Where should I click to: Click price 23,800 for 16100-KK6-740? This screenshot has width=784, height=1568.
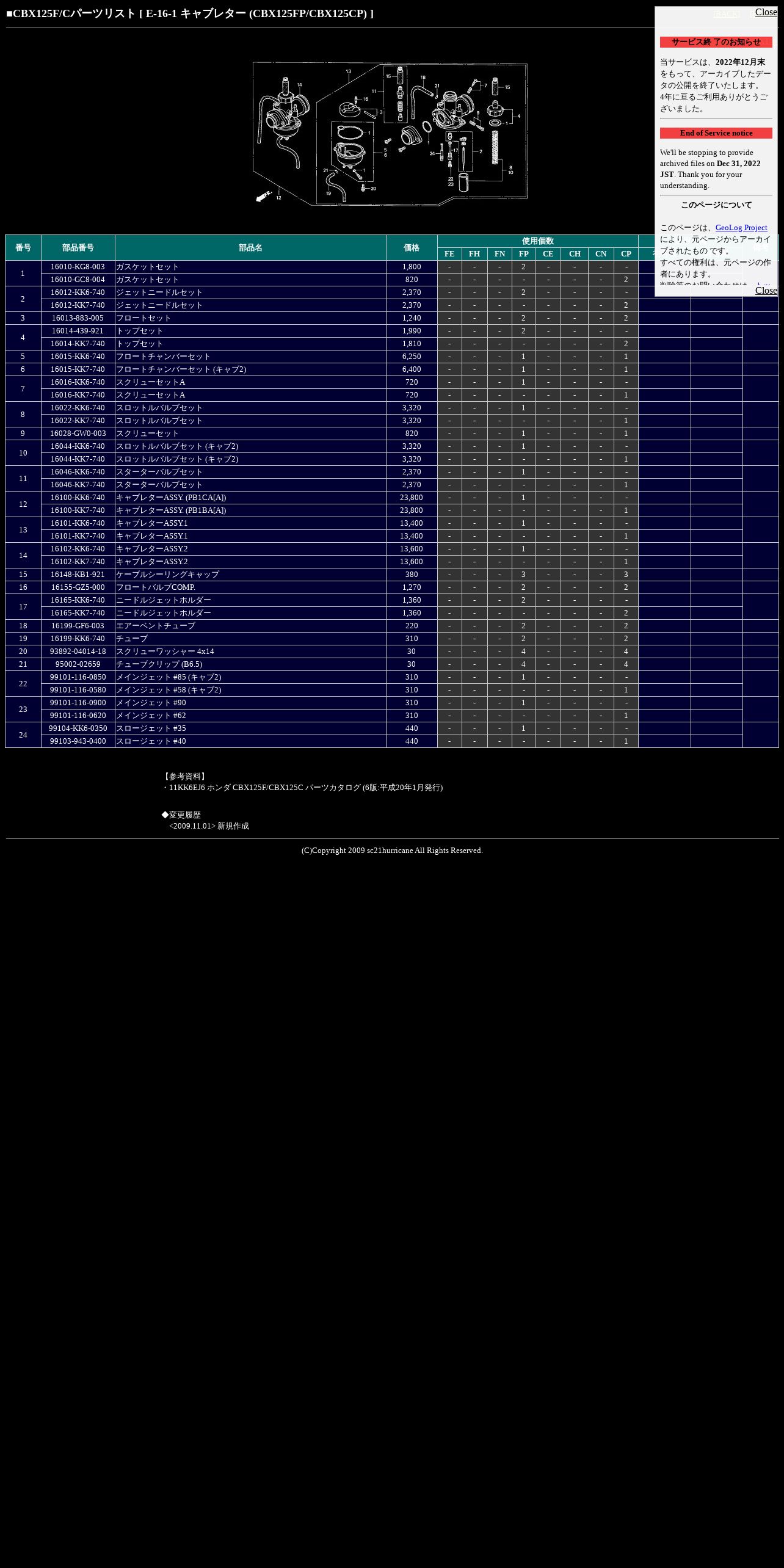click(412, 498)
